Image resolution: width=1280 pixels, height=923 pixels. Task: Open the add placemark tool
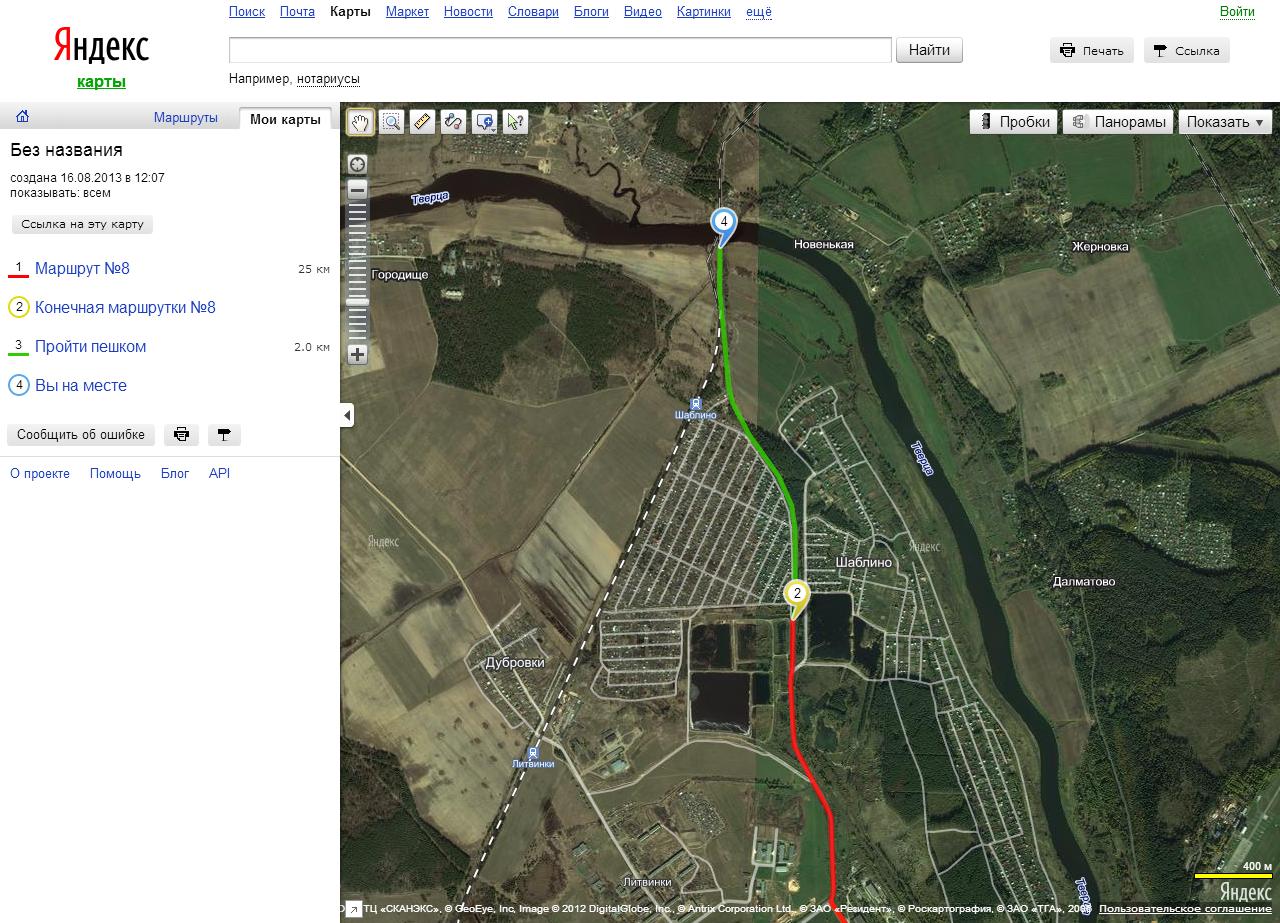pyautogui.click(x=484, y=122)
